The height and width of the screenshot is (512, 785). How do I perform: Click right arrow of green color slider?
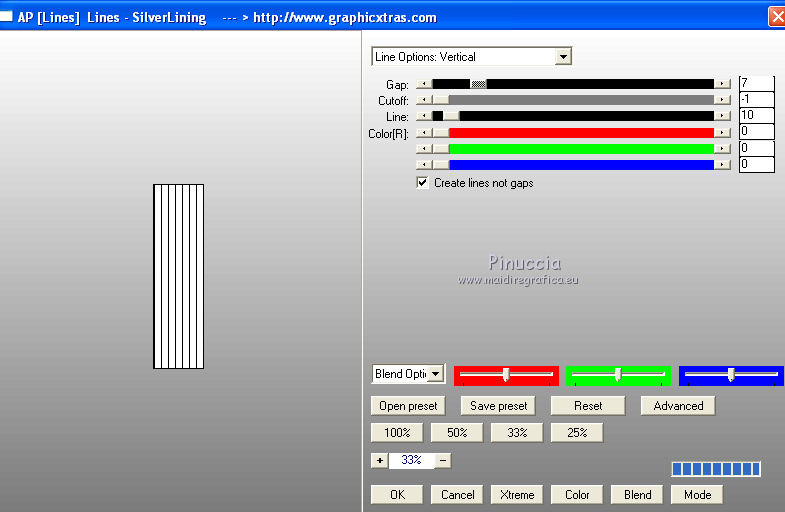tap(722, 149)
